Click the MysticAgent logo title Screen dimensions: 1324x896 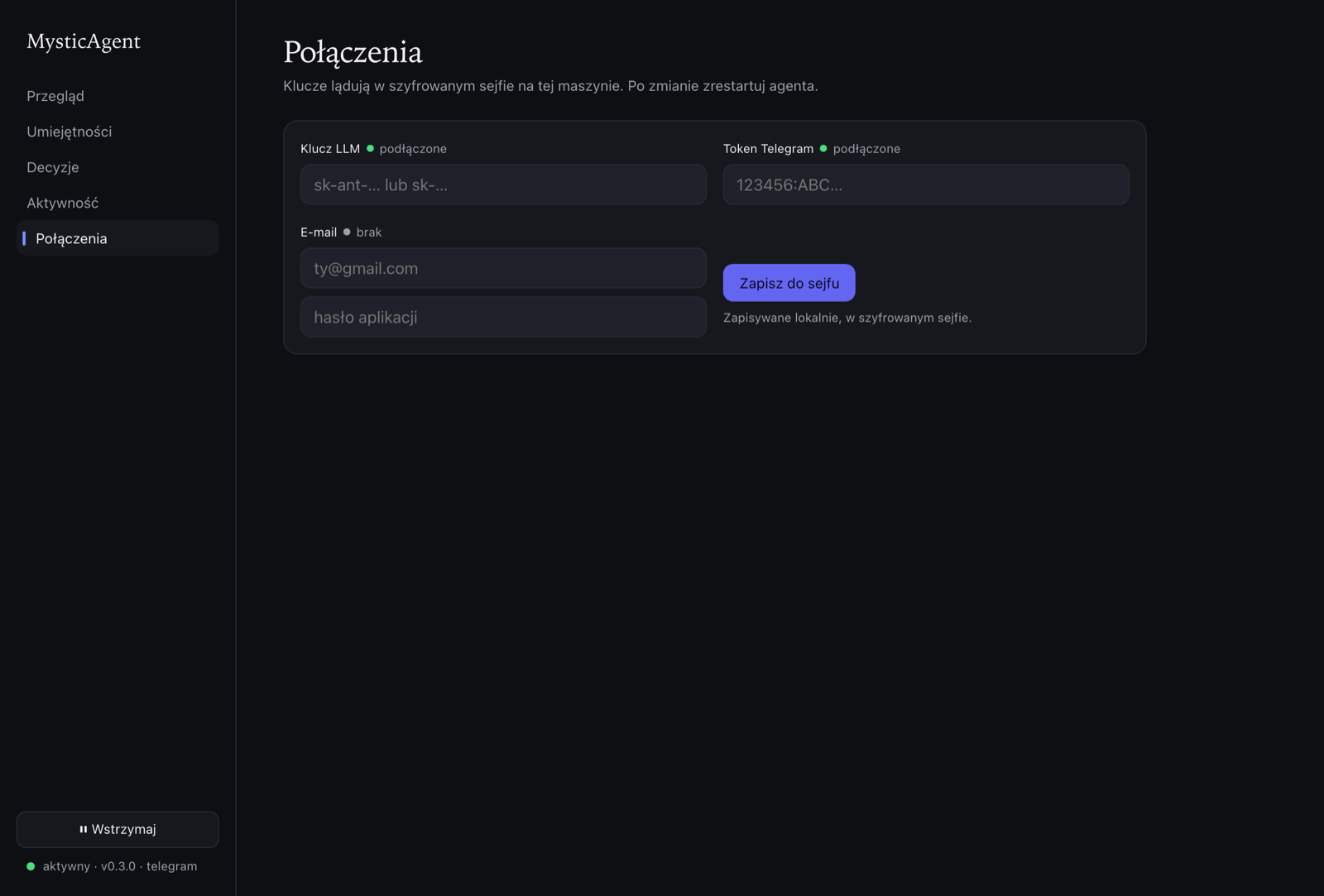click(x=84, y=41)
